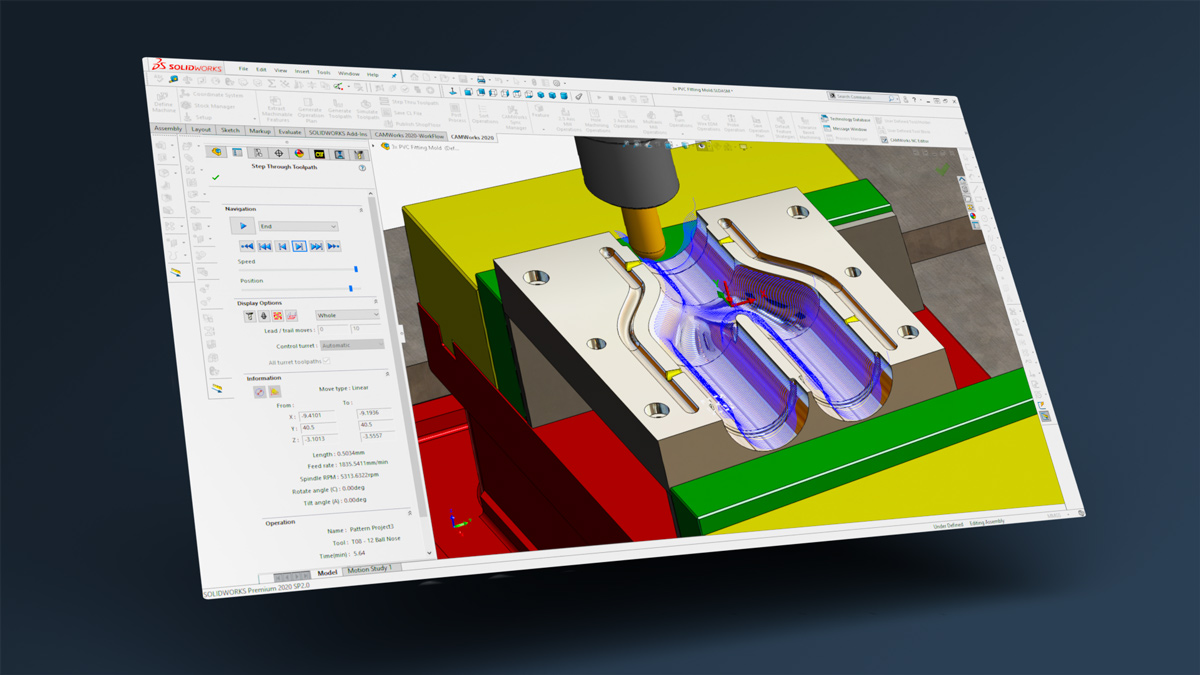This screenshot has width=1200, height=675.
Task: Click the single step forward button
Action: (x=299, y=246)
